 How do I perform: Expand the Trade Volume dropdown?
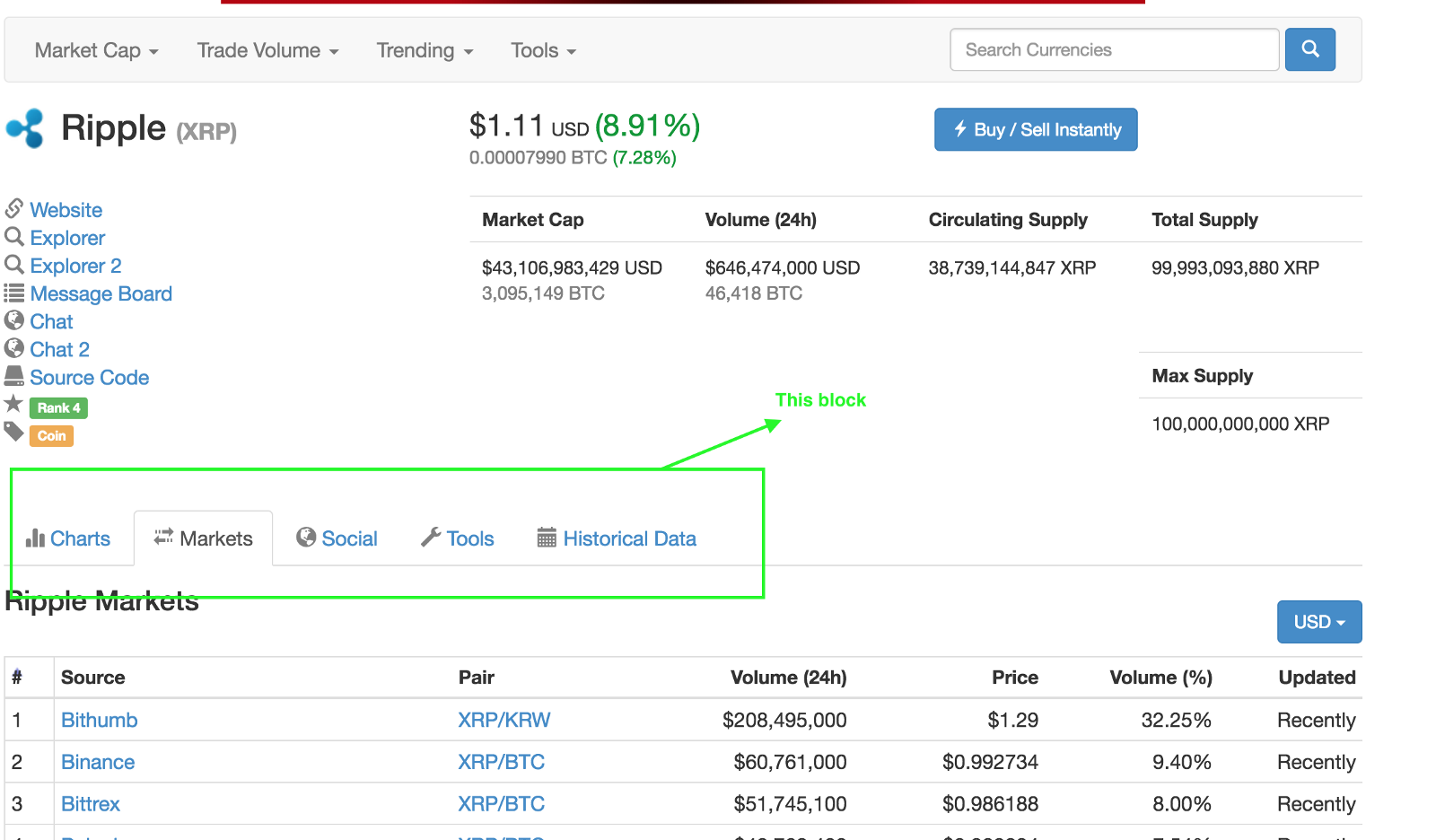click(x=267, y=50)
